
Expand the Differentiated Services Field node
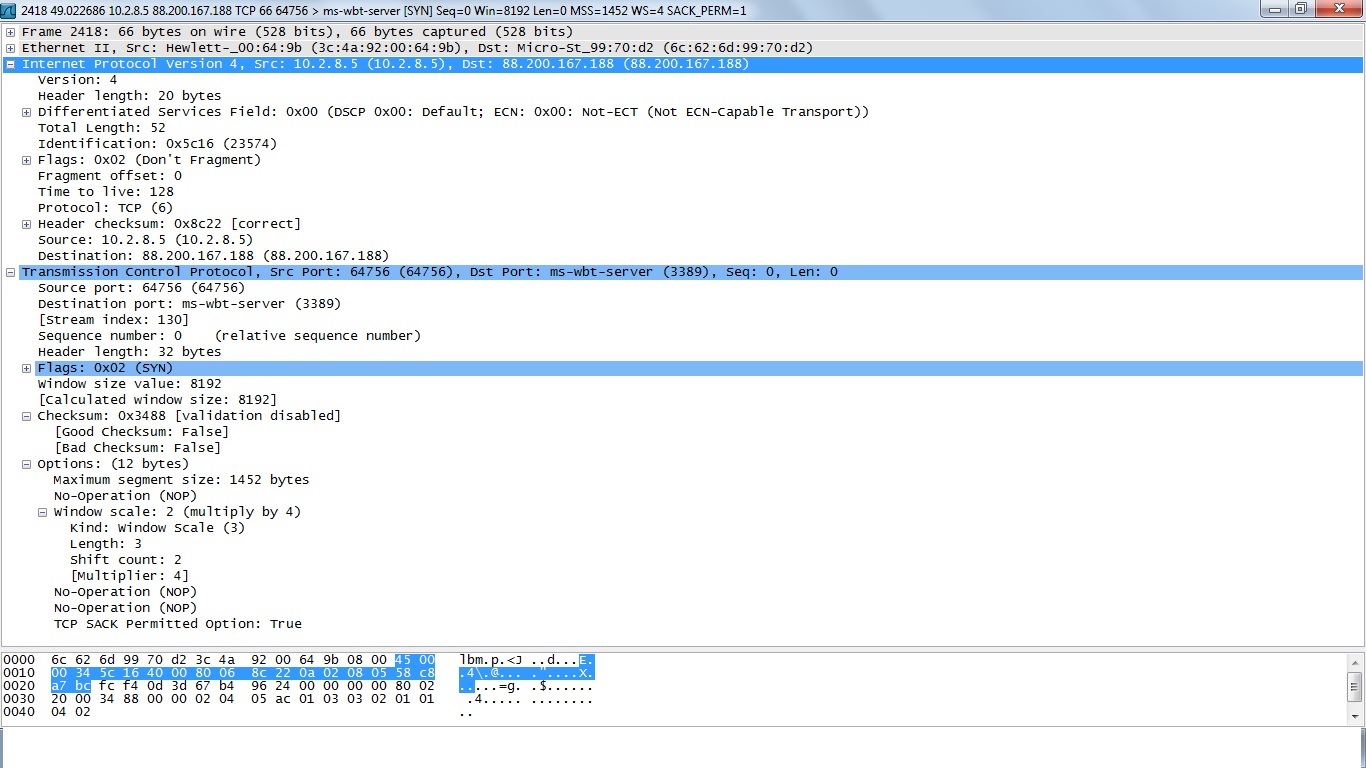[x=27, y=112]
